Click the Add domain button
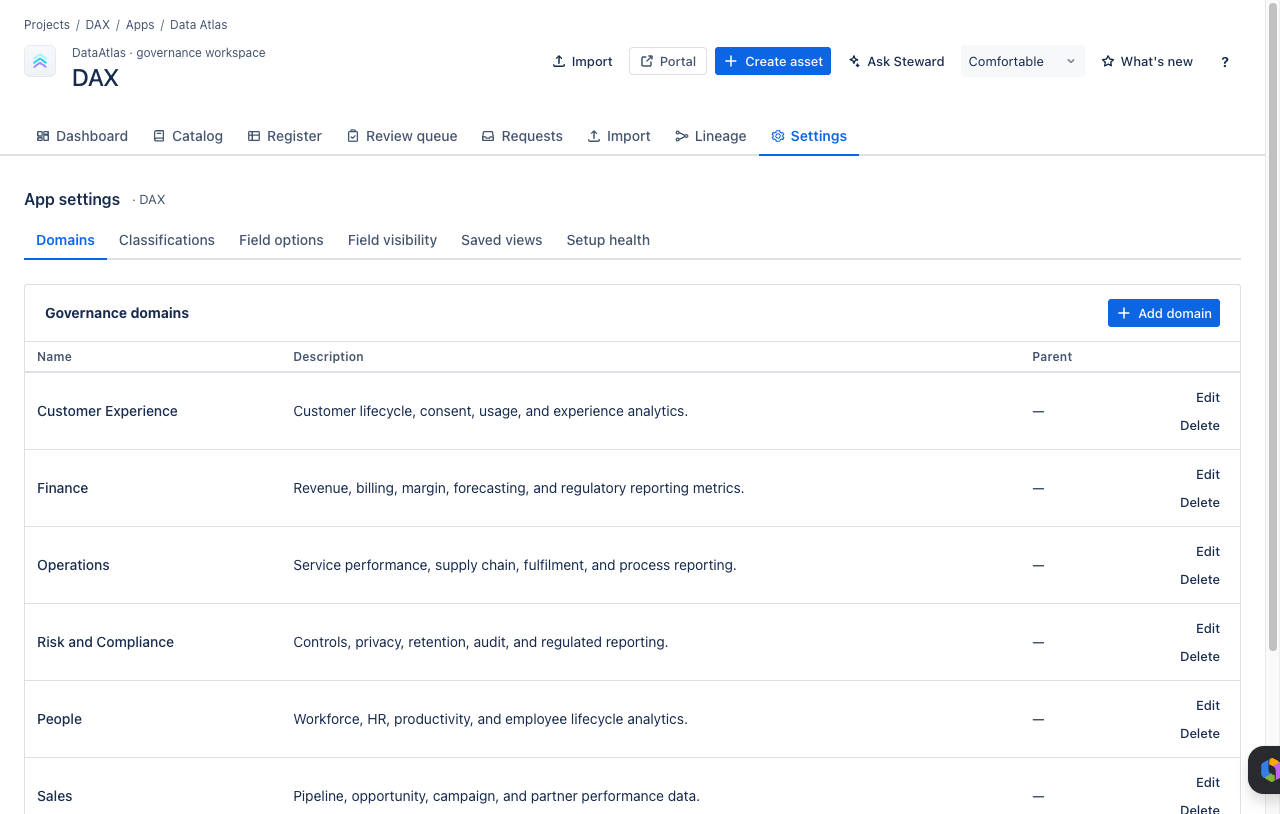Image resolution: width=1280 pixels, height=814 pixels. coord(1164,313)
